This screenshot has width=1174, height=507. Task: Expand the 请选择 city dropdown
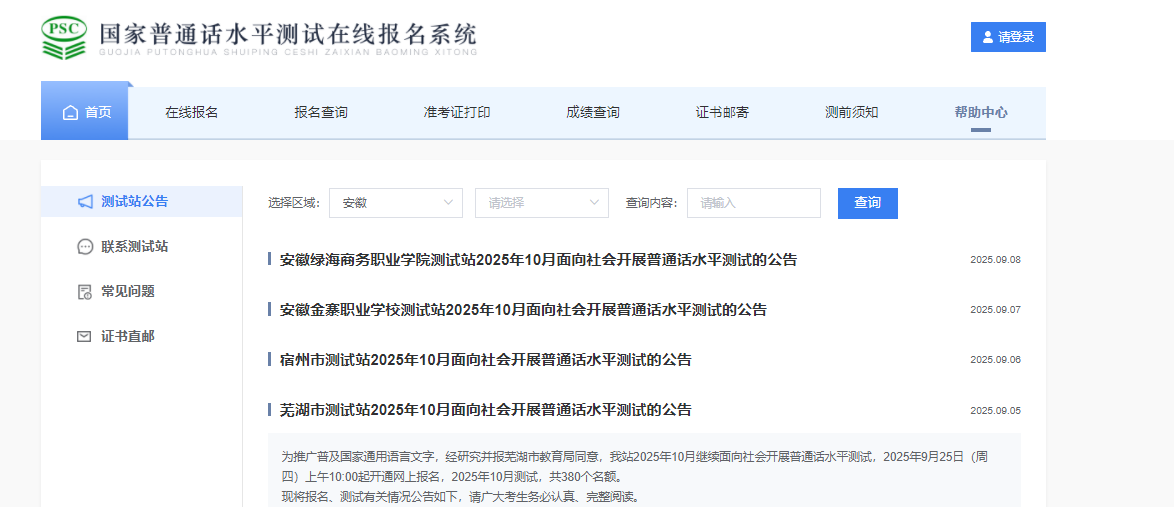pos(541,203)
